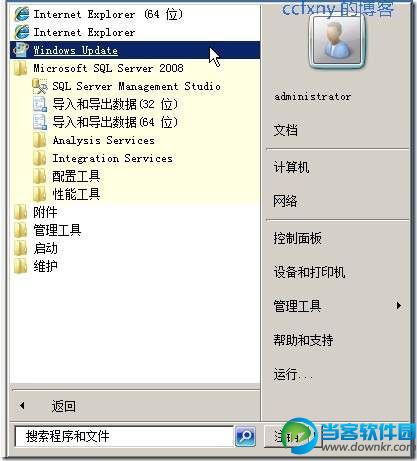Viewport: 417px width, 461px height.
Task: Open 导入和导出数据 (64 位) icon
Action: [x=40, y=122]
